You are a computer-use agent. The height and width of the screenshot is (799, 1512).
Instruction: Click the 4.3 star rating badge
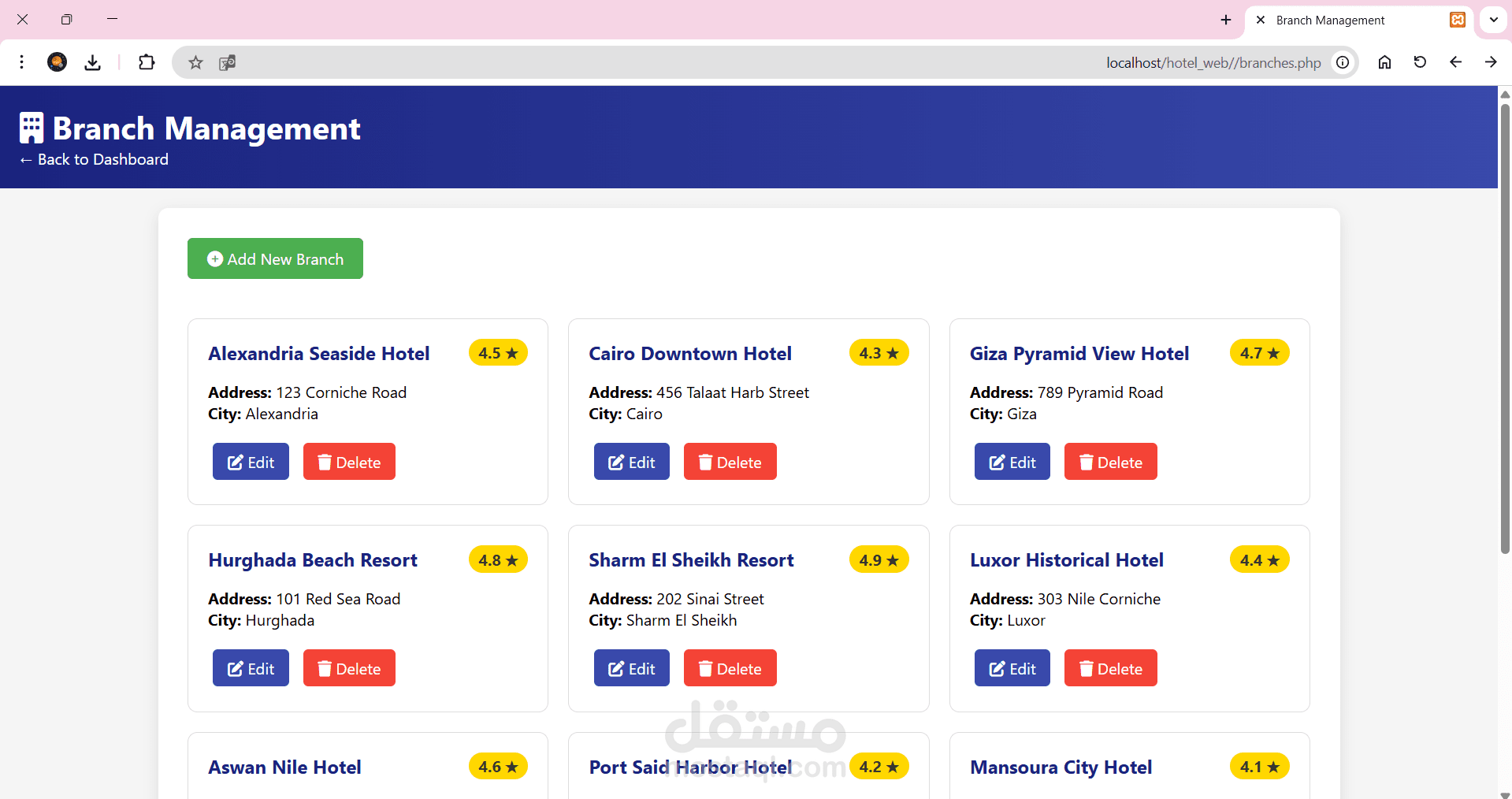(x=879, y=353)
